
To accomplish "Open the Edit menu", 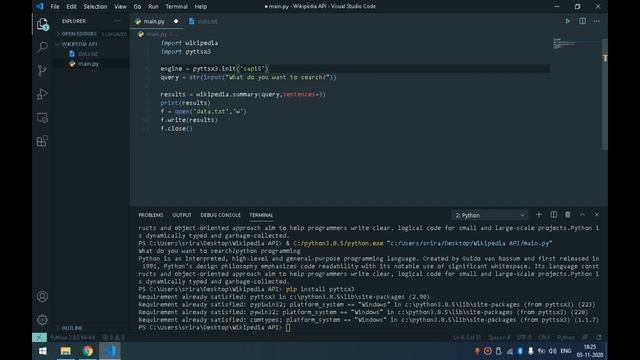I will coord(71,7).
